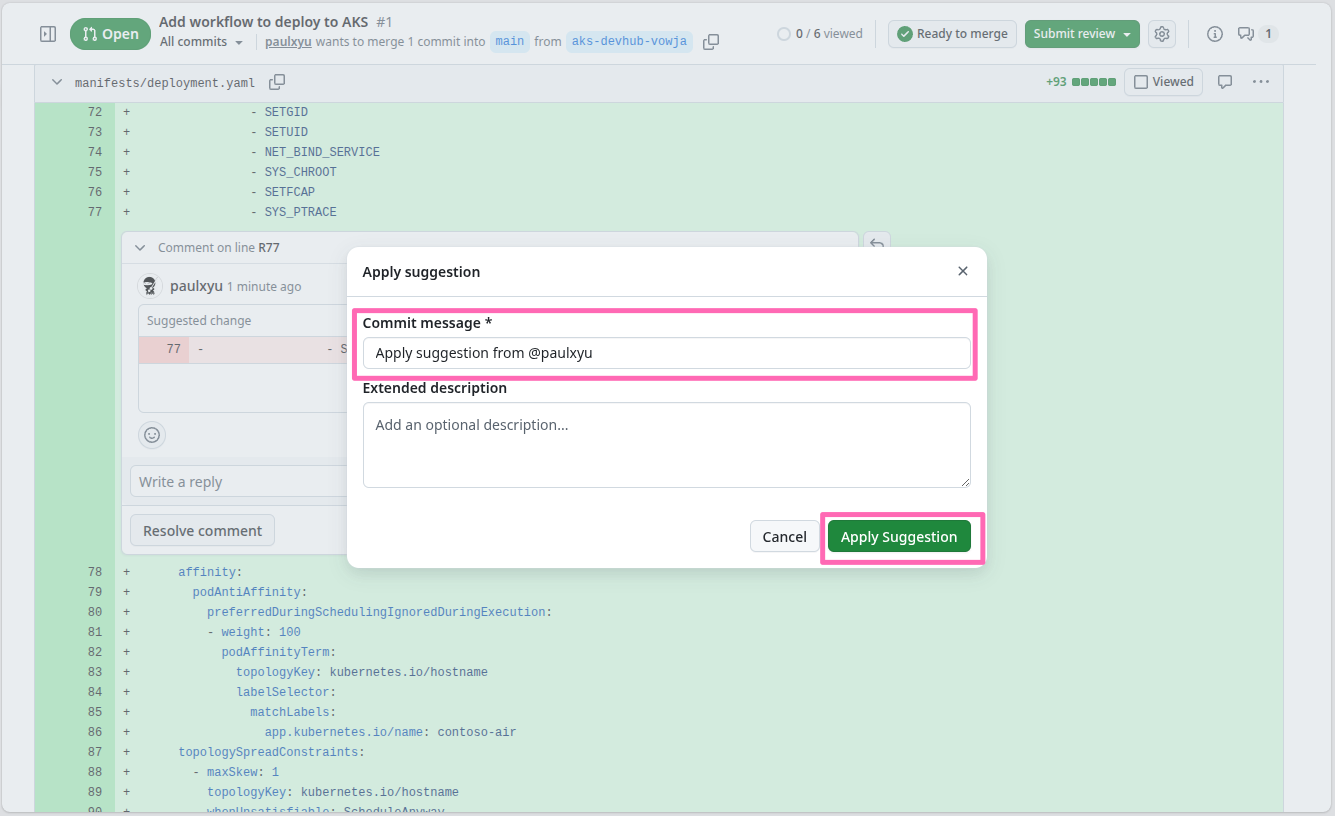The width and height of the screenshot is (1335, 816).
Task: Open the Submit review dropdown
Action: [1082, 34]
